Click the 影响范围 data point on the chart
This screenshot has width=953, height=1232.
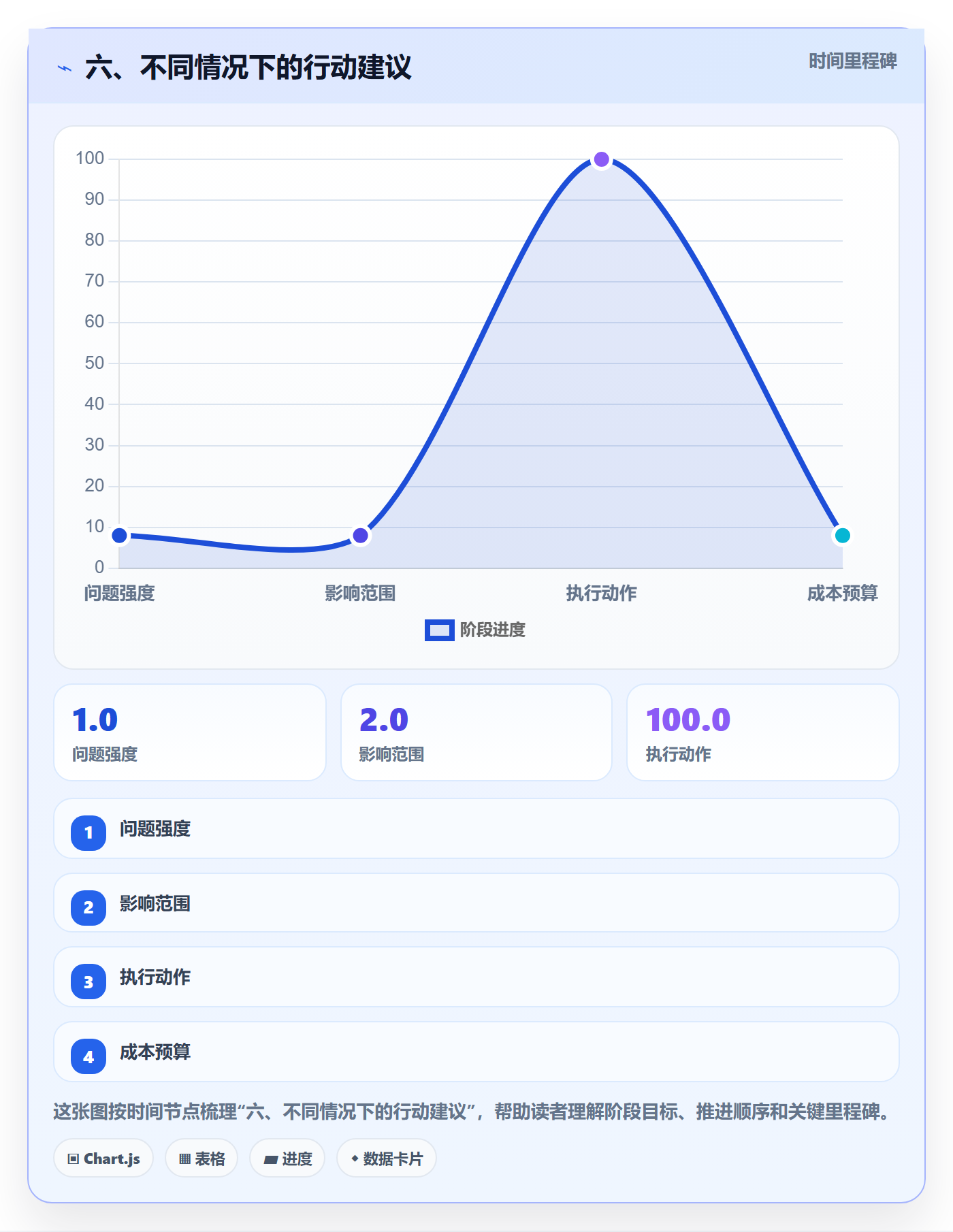pos(360,536)
